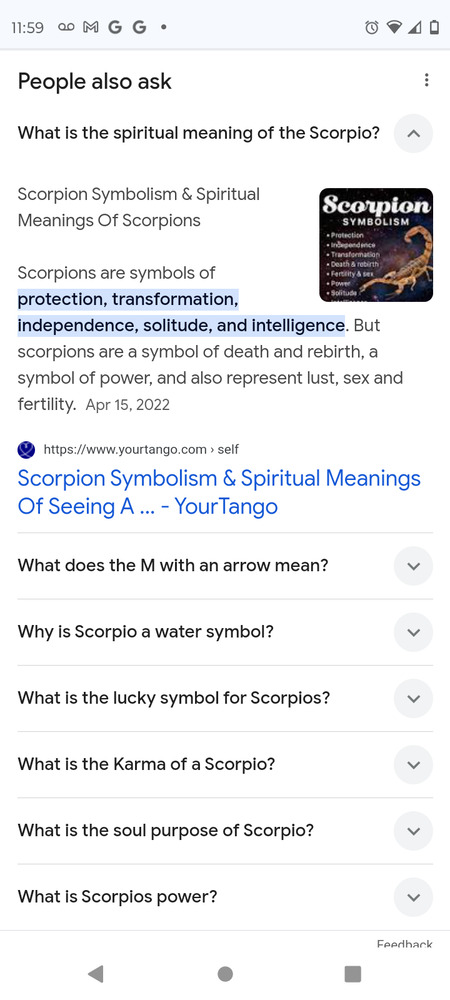Open the three-dot menu beside People also ask

[x=426, y=80]
